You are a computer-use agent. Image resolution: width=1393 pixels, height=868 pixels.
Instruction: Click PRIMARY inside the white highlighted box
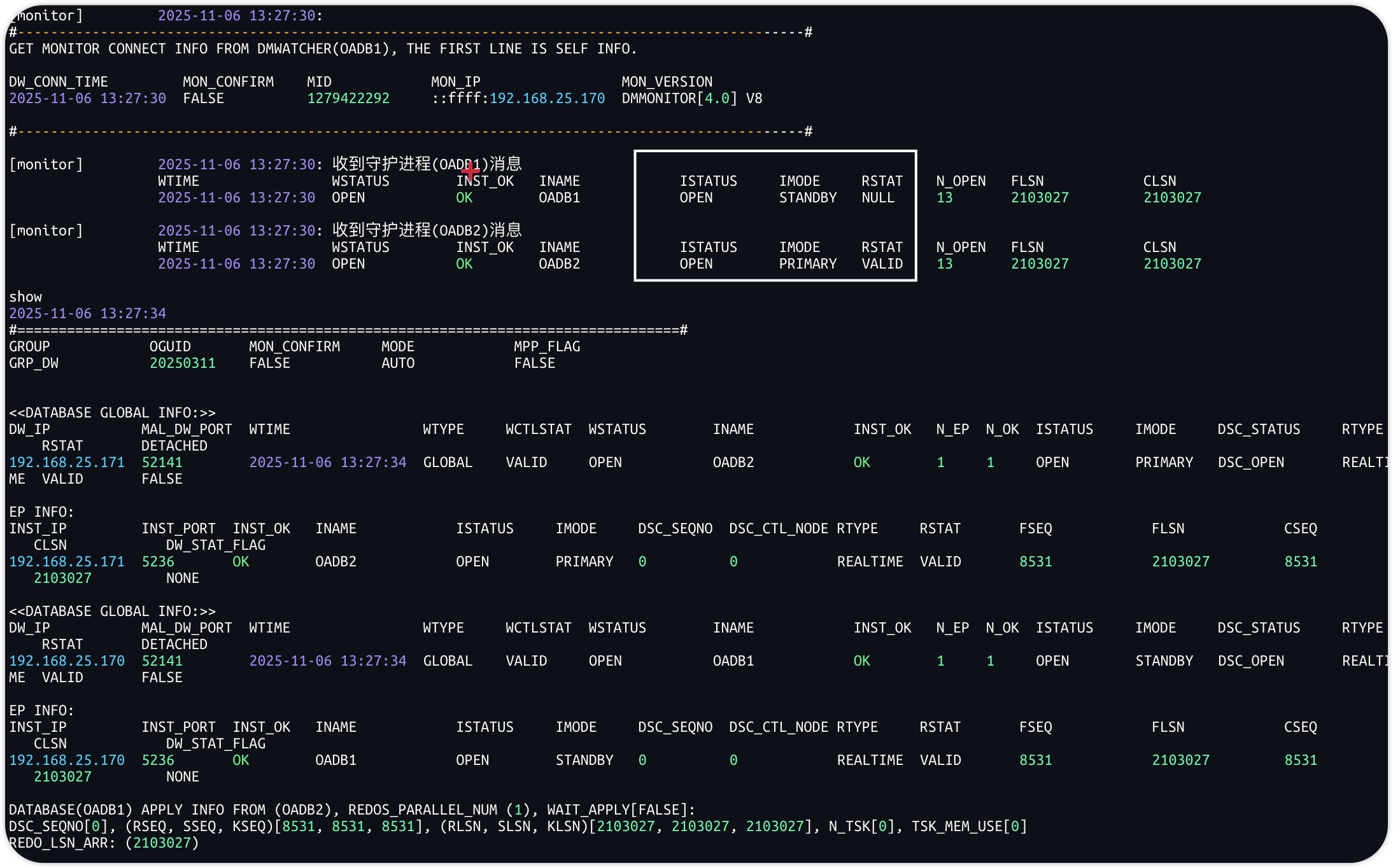tap(807, 264)
